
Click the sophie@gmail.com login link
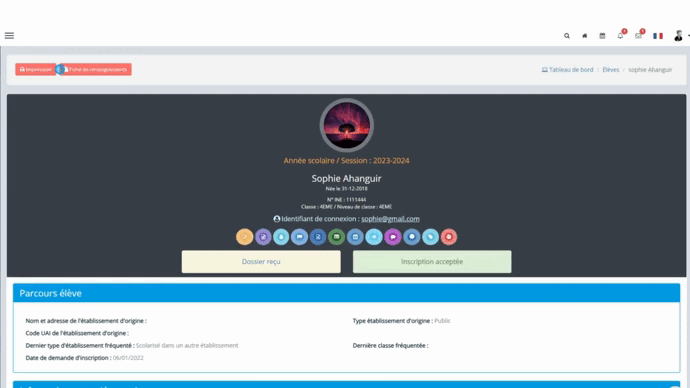390,219
